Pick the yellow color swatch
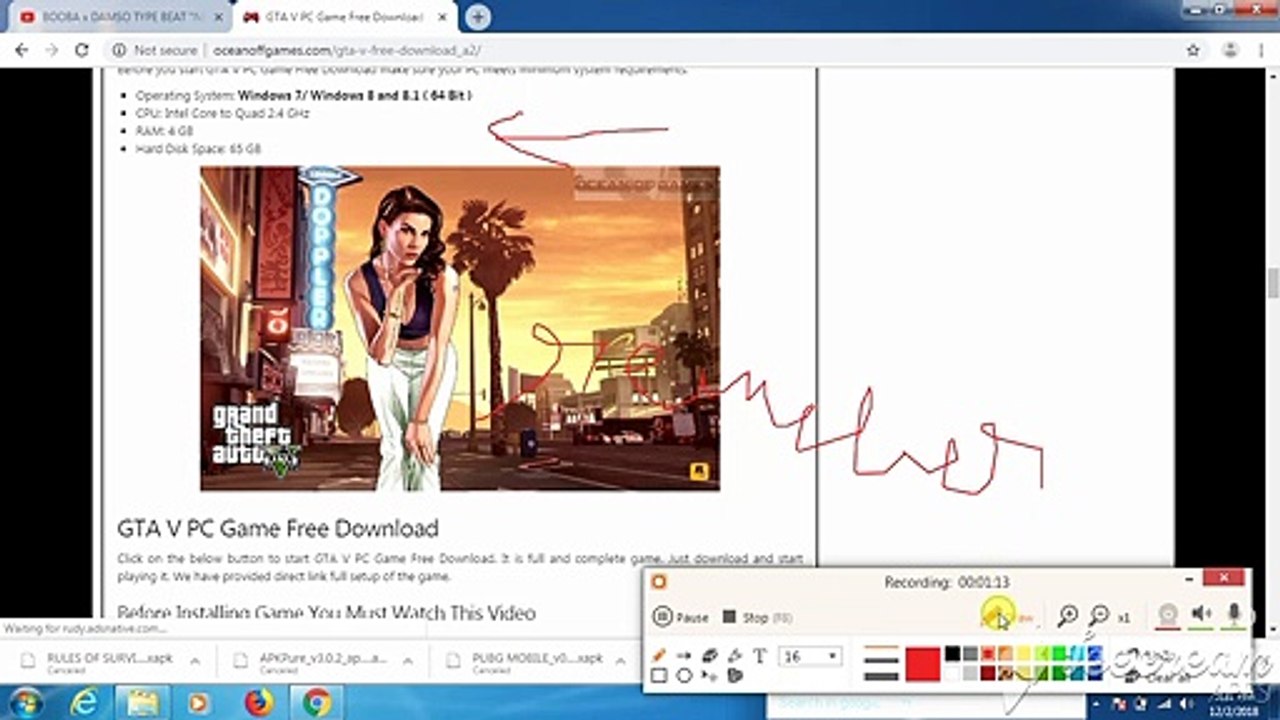The height and width of the screenshot is (720, 1280). [1024, 654]
